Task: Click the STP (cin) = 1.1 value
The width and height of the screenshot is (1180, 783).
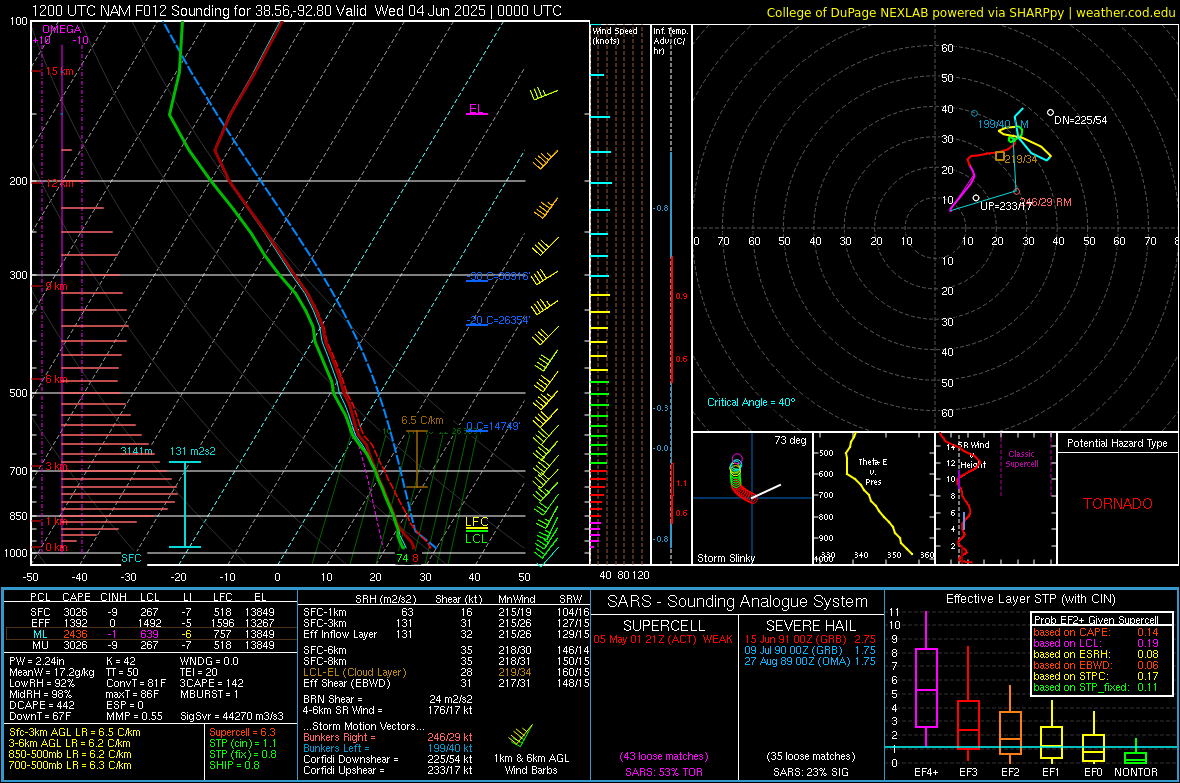Action: pyautogui.click(x=243, y=743)
